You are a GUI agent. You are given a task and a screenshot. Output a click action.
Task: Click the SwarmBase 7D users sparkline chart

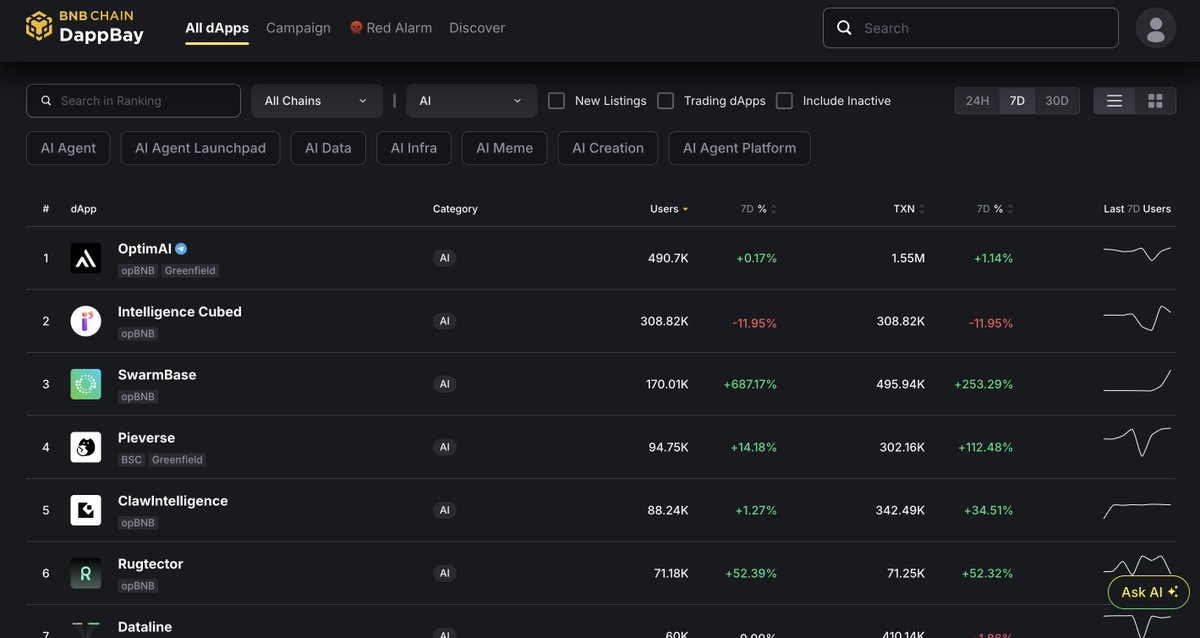click(1137, 381)
